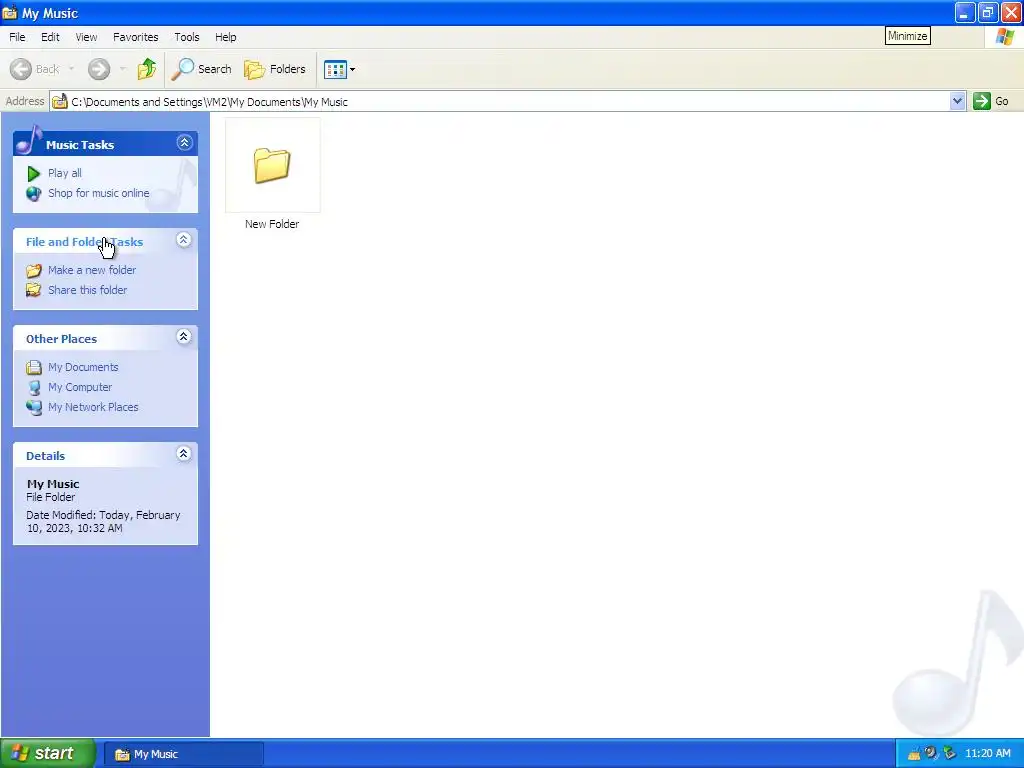This screenshot has height=768, width=1024.
Task: Collapse the File and Folder Tasks panel
Action: (x=184, y=240)
